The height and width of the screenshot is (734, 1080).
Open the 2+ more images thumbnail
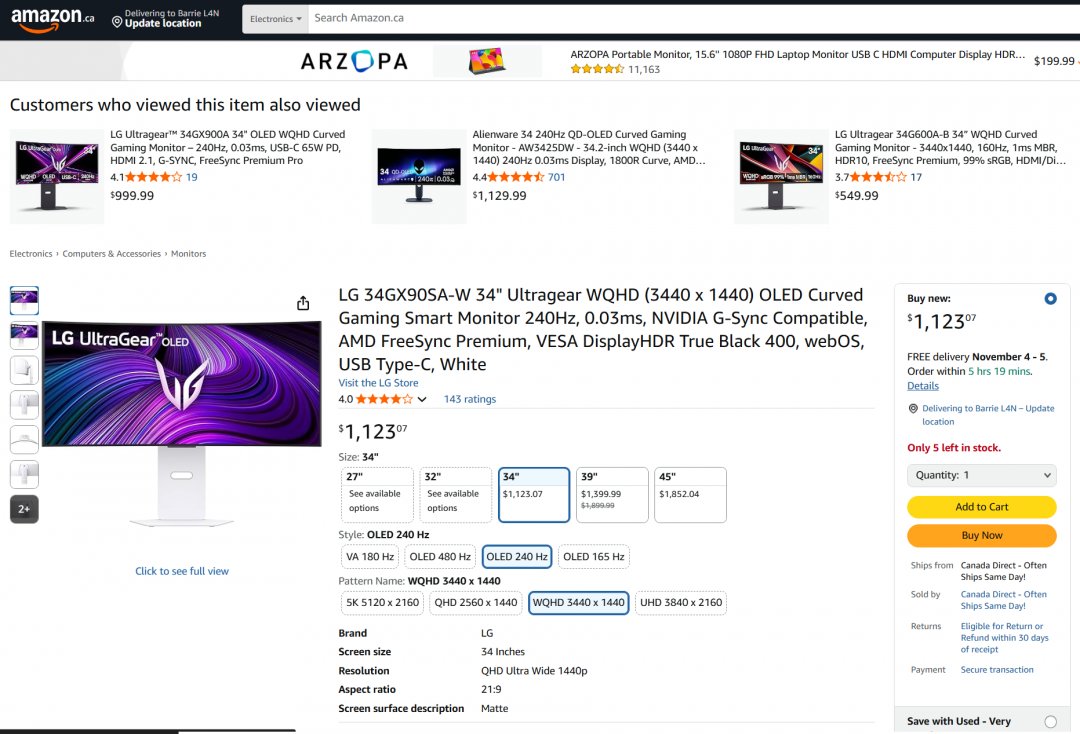click(24, 510)
